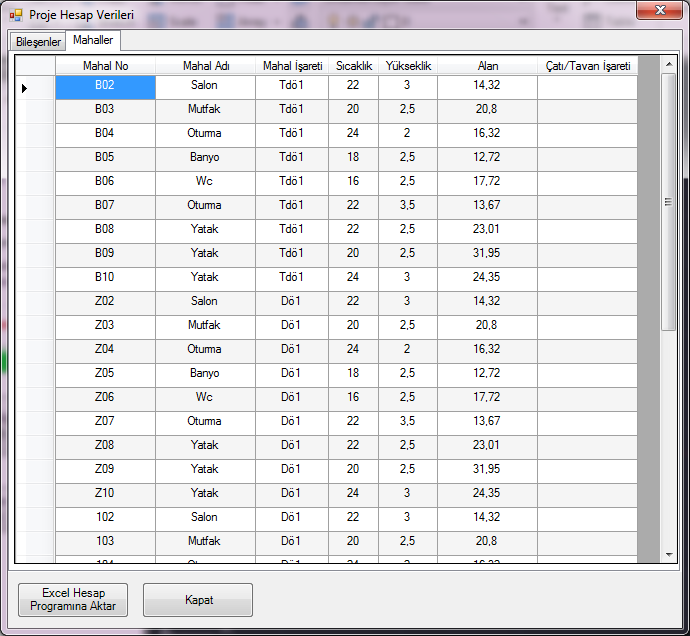This screenshot has width=690, height=636.
Task: Select the Z05 cell in Mahal No
Action: click(x=105, y=374)
